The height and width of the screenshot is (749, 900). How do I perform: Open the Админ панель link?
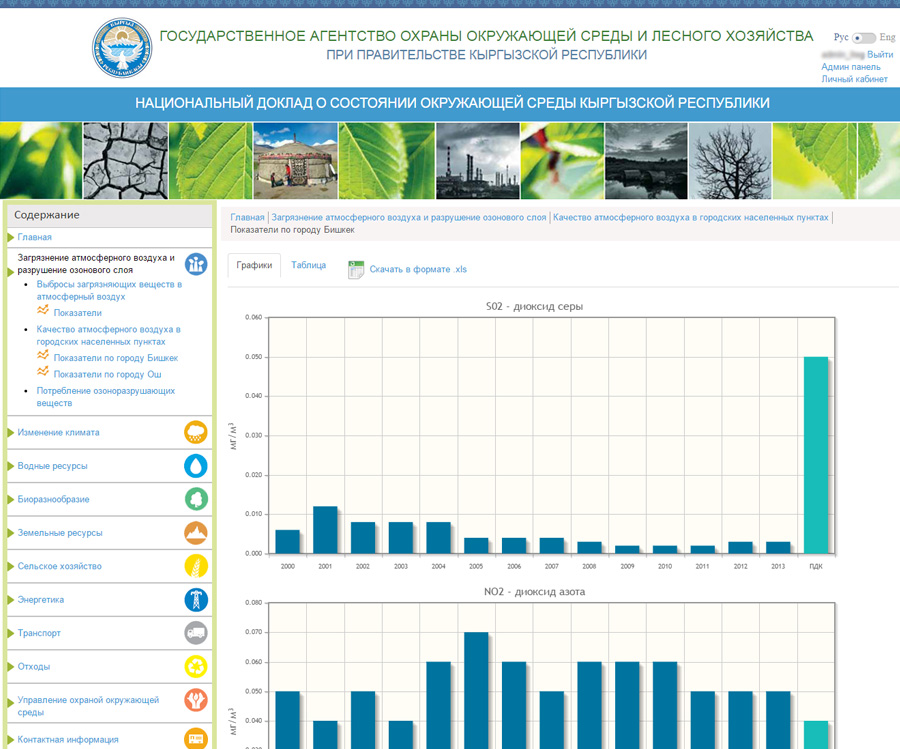pyautogui.click(x=851, y=67)
